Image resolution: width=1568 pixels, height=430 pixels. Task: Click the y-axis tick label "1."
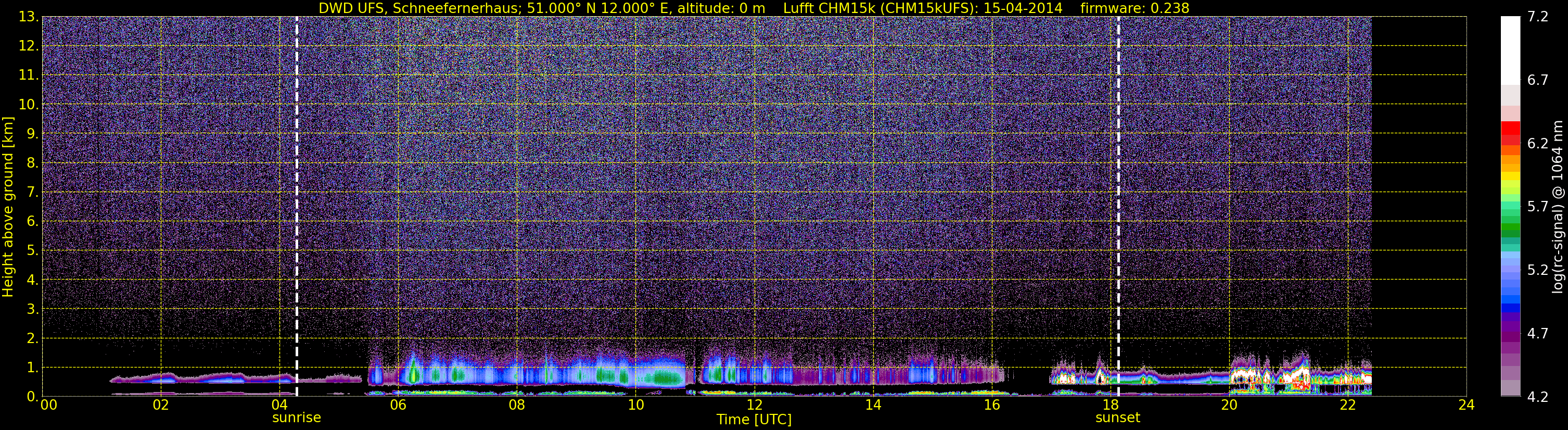33,367
